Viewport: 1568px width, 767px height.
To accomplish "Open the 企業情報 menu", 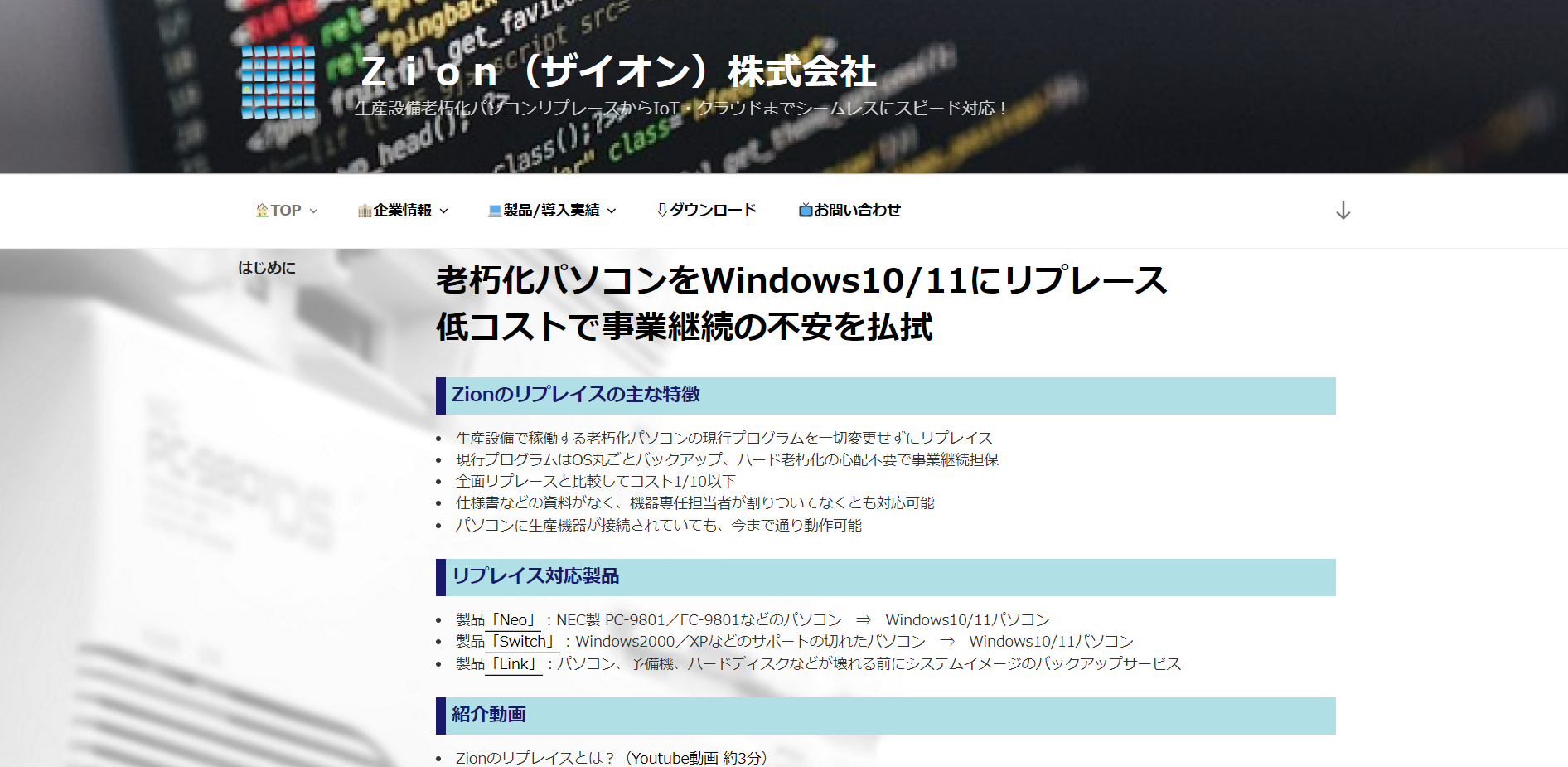I will coord(402,211).
